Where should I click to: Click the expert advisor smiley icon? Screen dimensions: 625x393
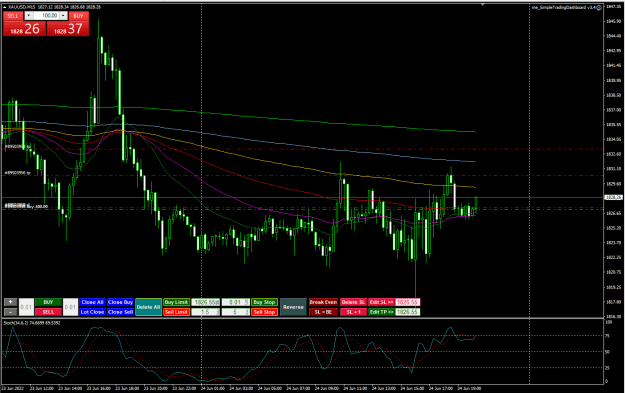(x=599, y=8)
